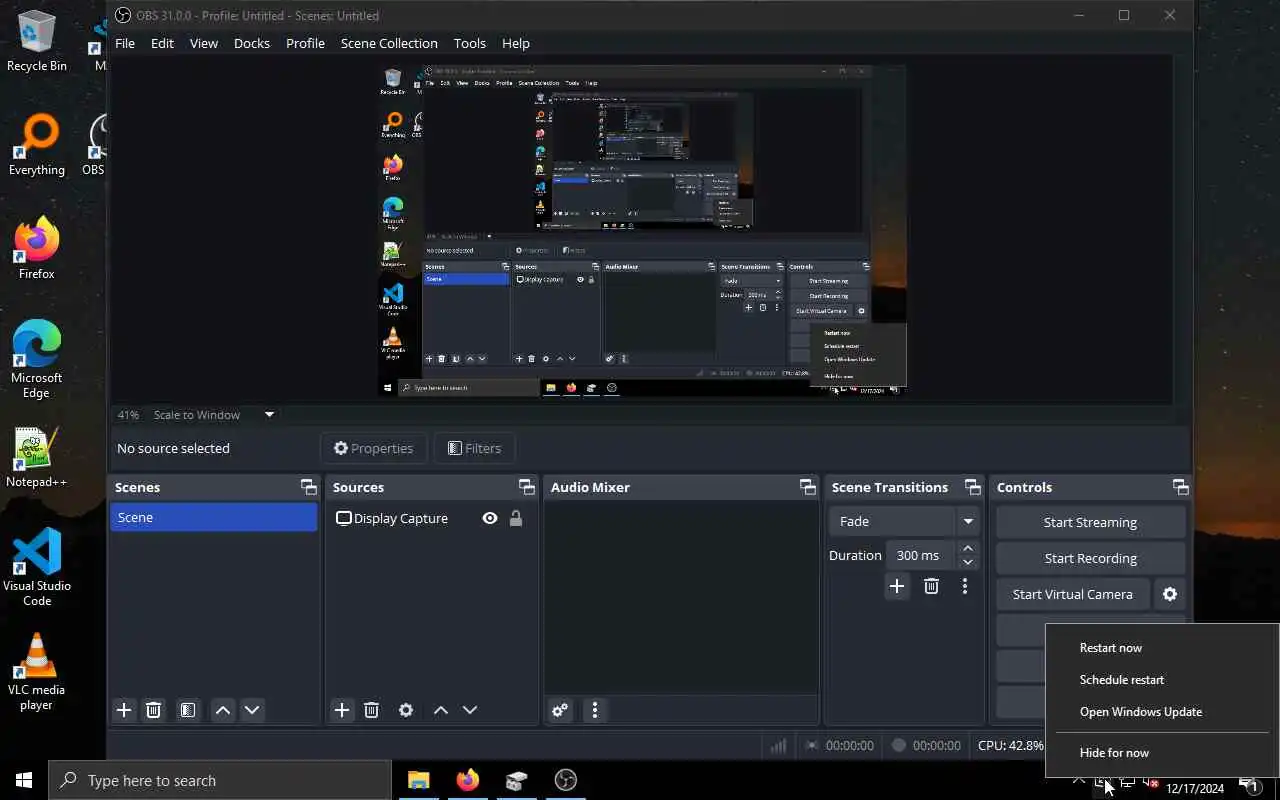
Task: Click Start Streaming button
Action: 1090,522
